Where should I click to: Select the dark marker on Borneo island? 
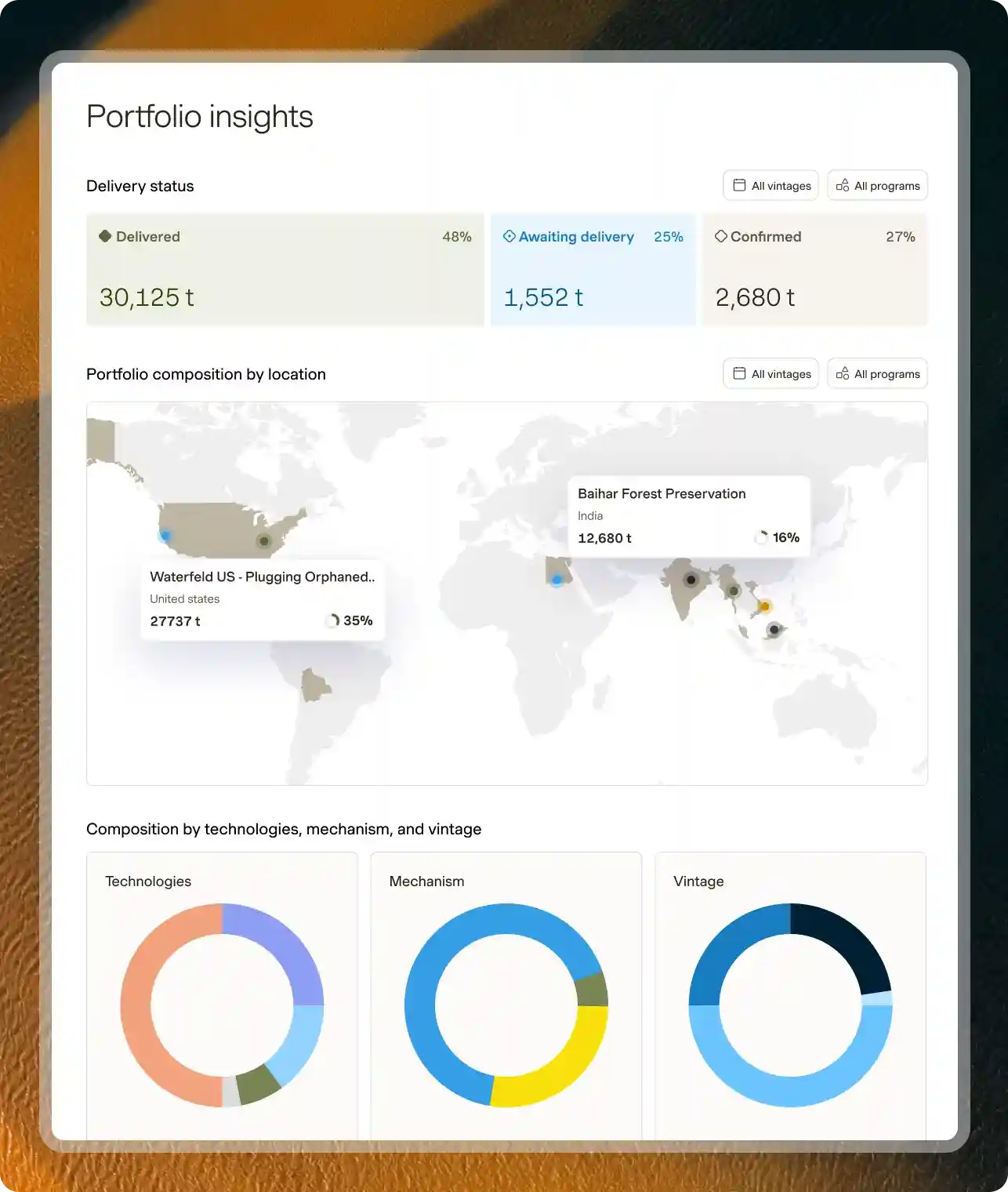[x=774, y=629]
